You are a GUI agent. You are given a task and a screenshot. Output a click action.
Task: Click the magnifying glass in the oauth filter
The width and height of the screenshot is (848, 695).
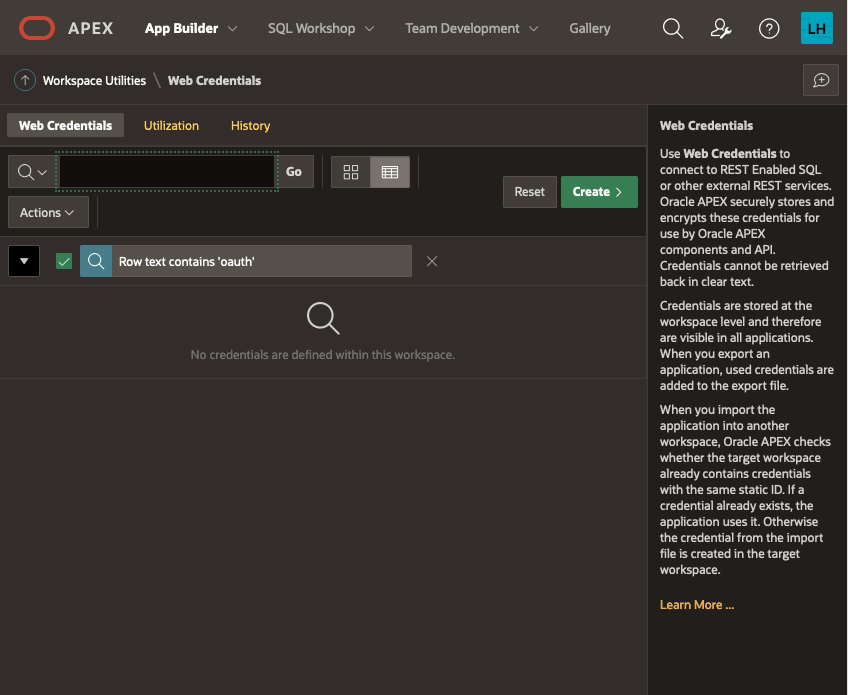(x=94, y=260)
